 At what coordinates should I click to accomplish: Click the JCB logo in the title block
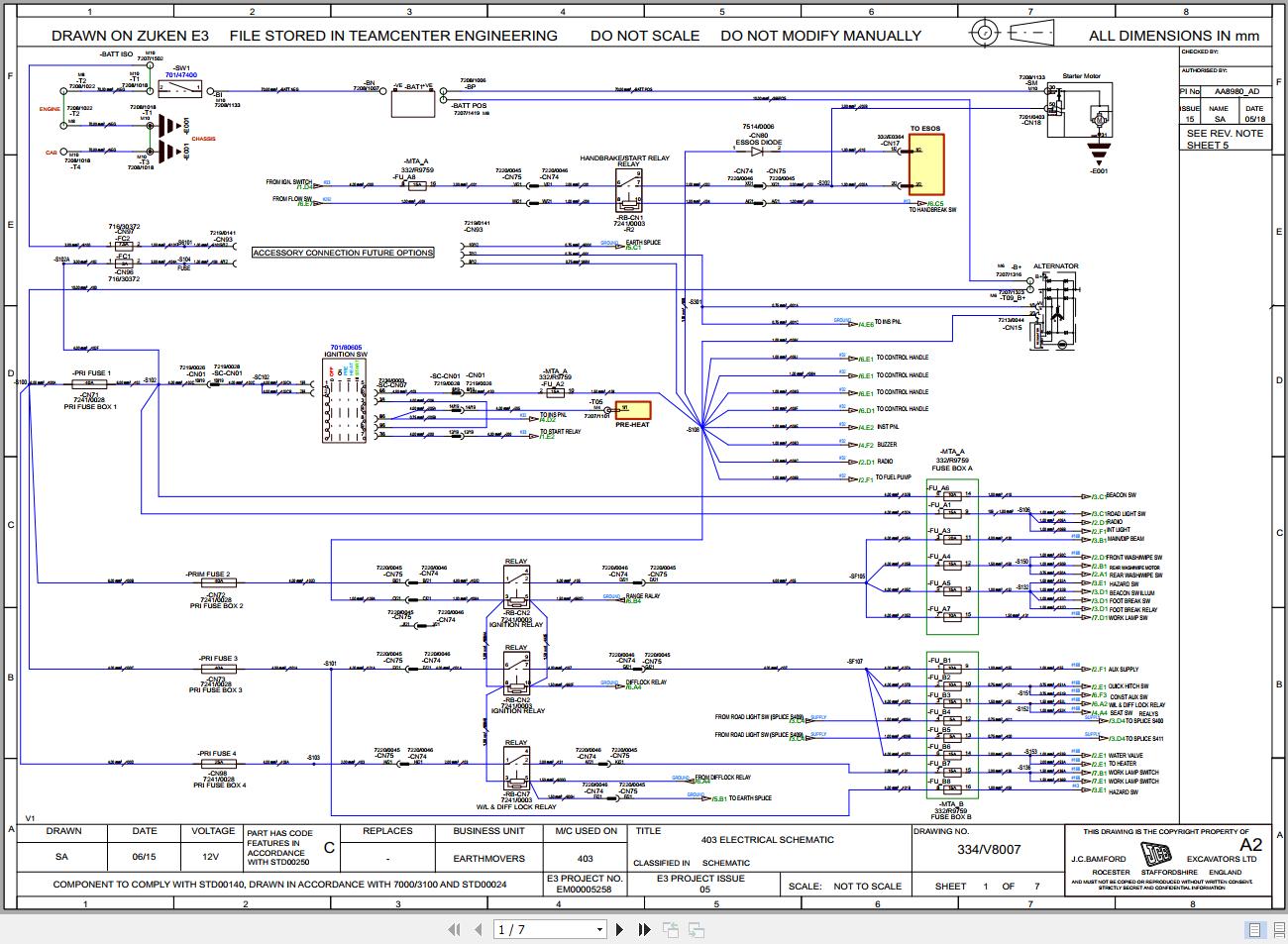click(x=1158, y=854)
